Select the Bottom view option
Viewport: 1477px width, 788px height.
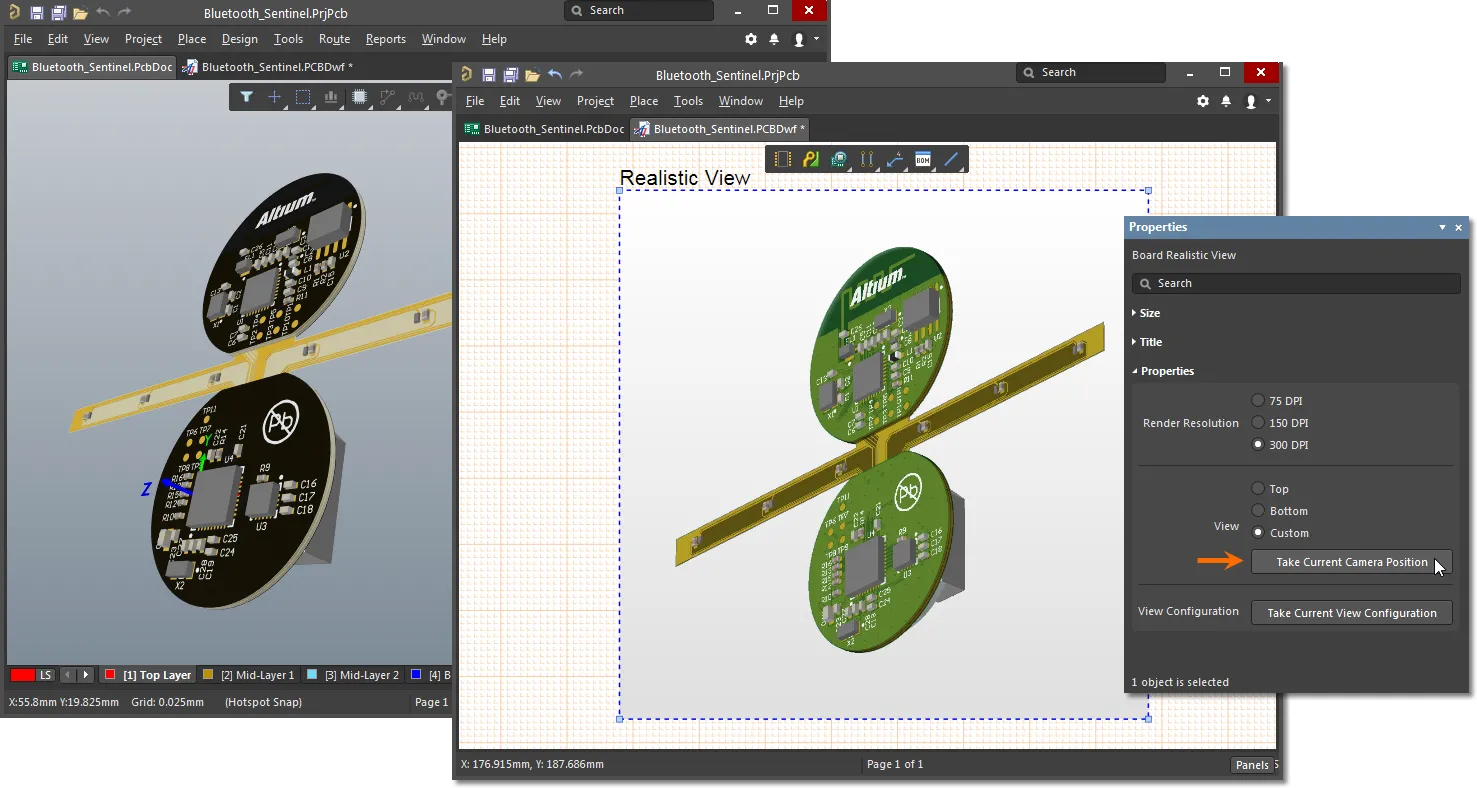[x=1258, y=510]
